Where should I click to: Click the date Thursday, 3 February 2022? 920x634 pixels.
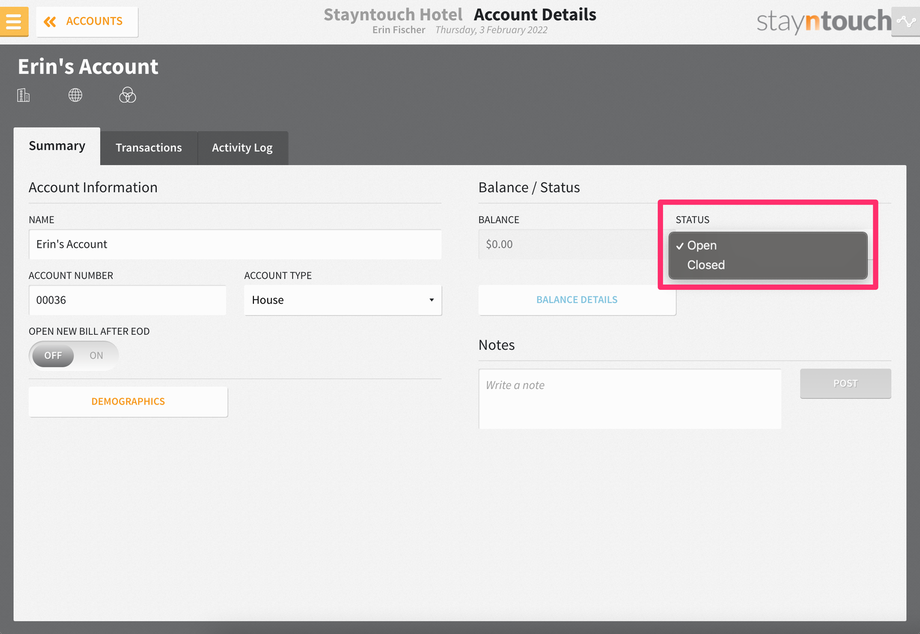491,30
